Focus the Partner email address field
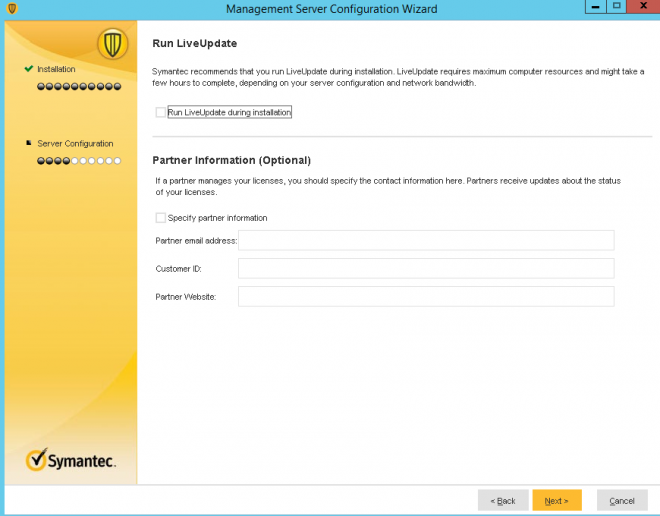660x516 pixels. pyautogui.click(x=426, y=240)
